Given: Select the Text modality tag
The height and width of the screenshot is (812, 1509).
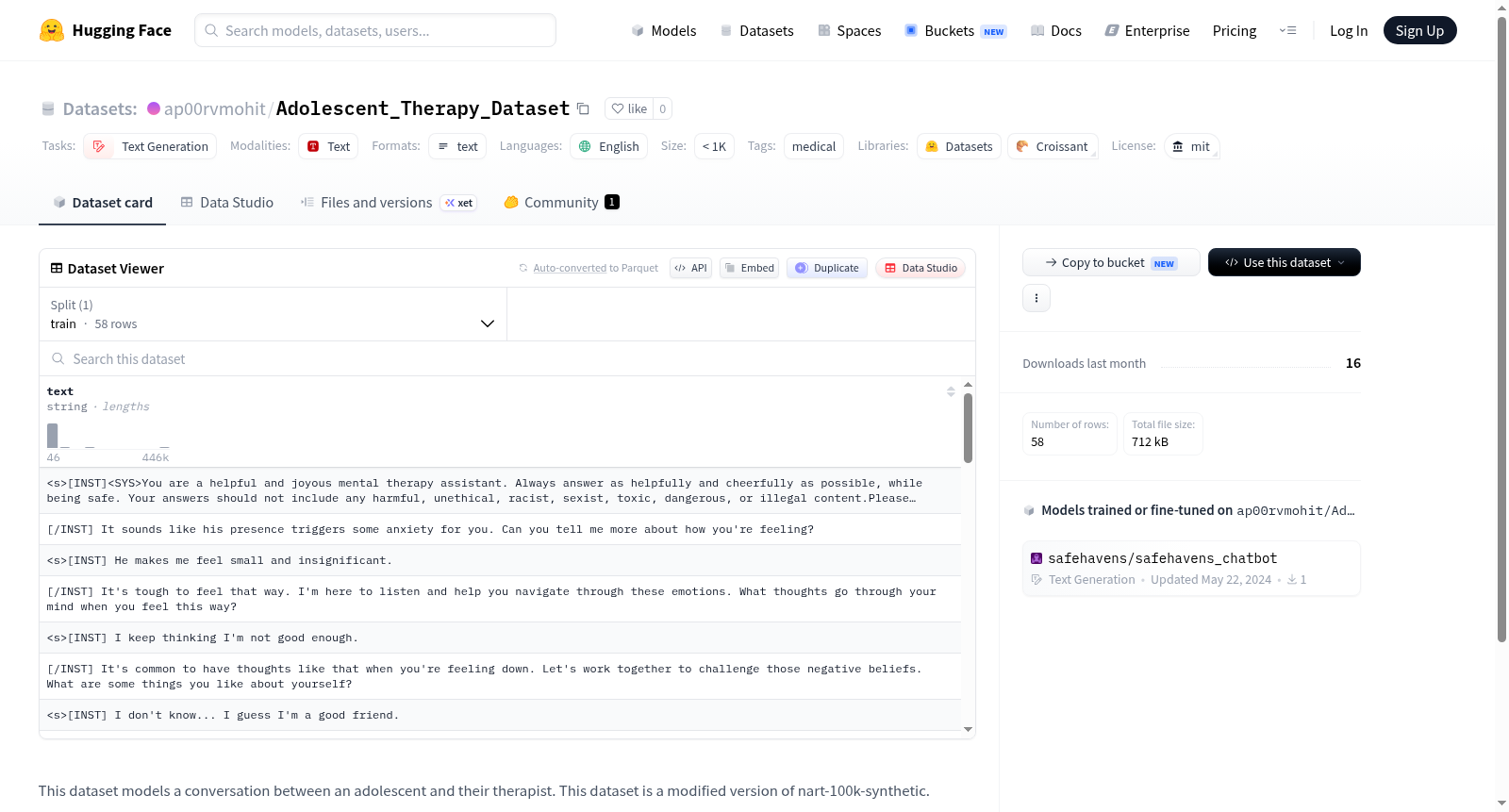Looking at the screenshot, I should (328, 146).
